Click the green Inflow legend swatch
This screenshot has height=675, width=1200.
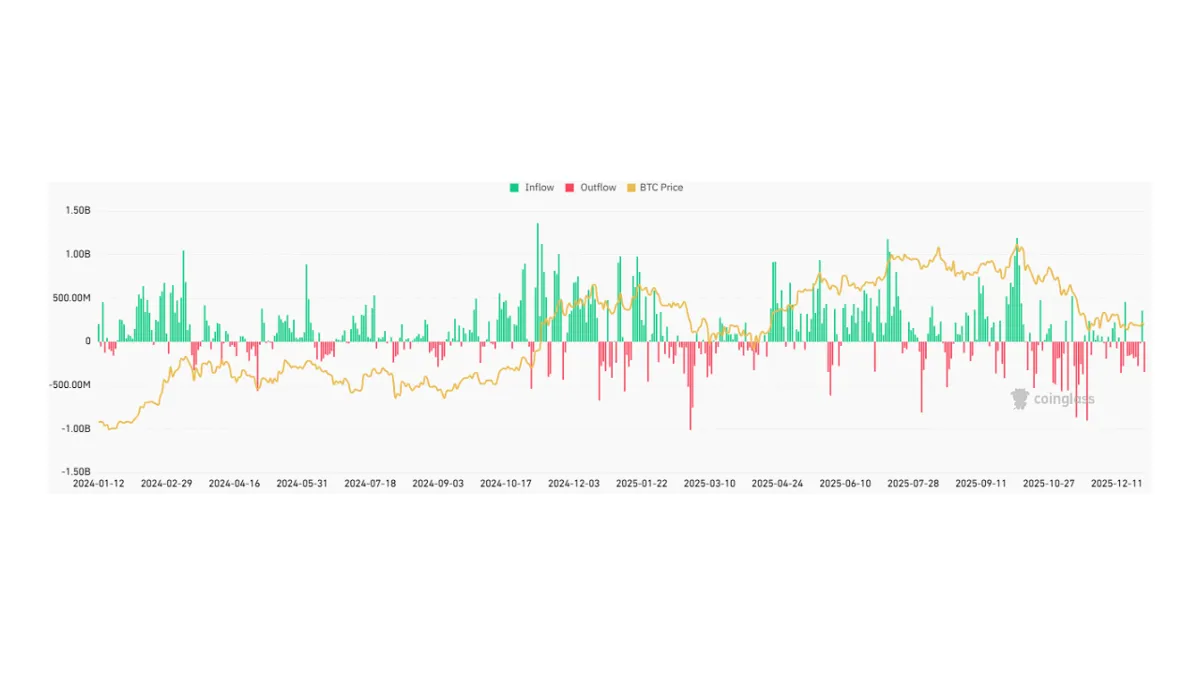[x=514, y=188]
